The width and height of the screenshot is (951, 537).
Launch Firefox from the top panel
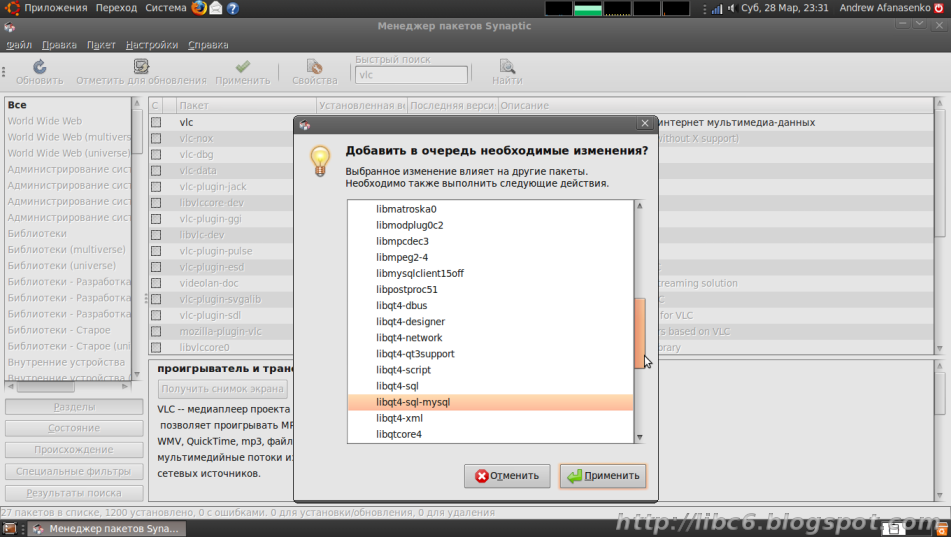[199, 8]
